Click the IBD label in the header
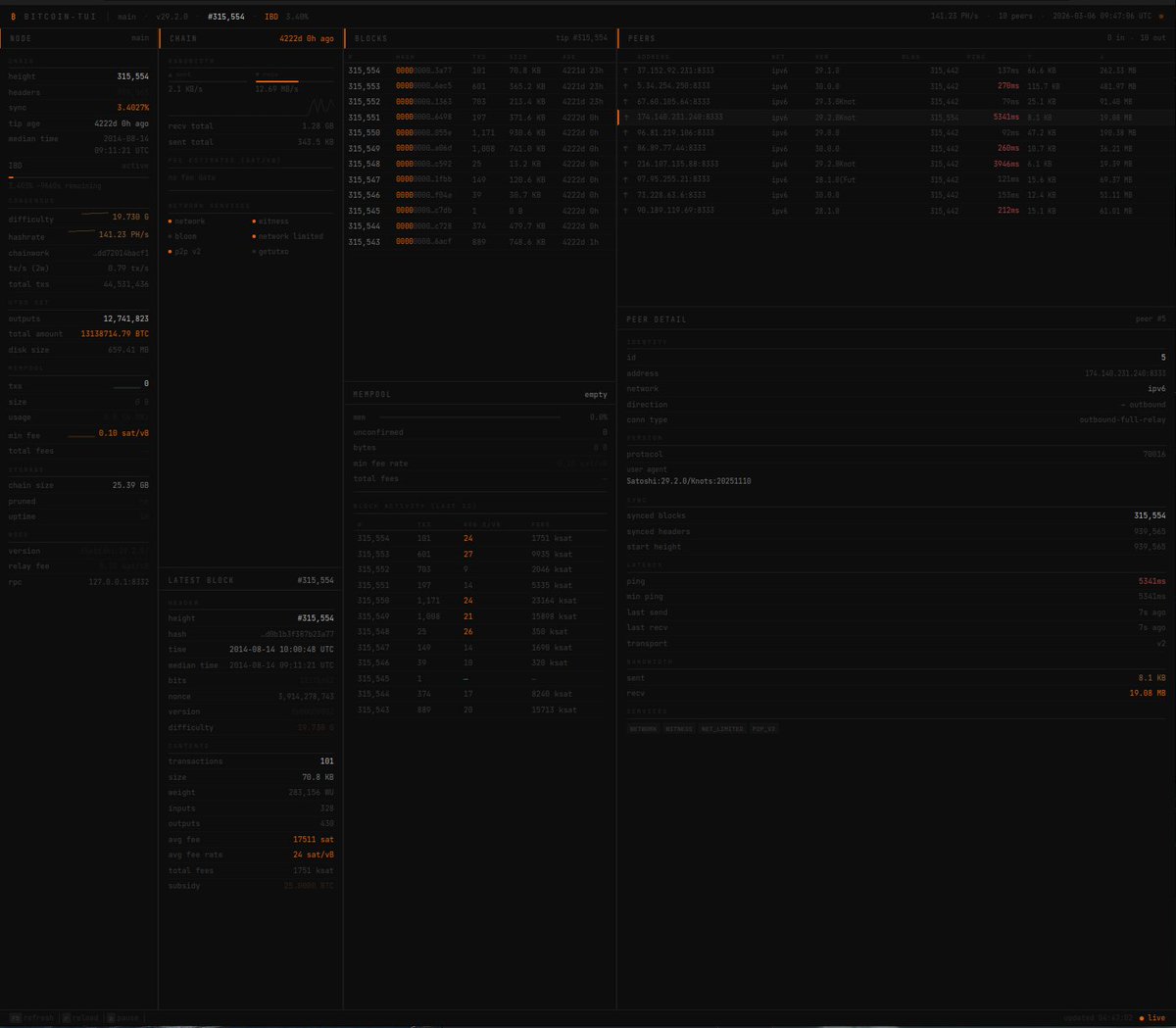This screenshot has height=1028, width=1176. click(x=271, y=17)
